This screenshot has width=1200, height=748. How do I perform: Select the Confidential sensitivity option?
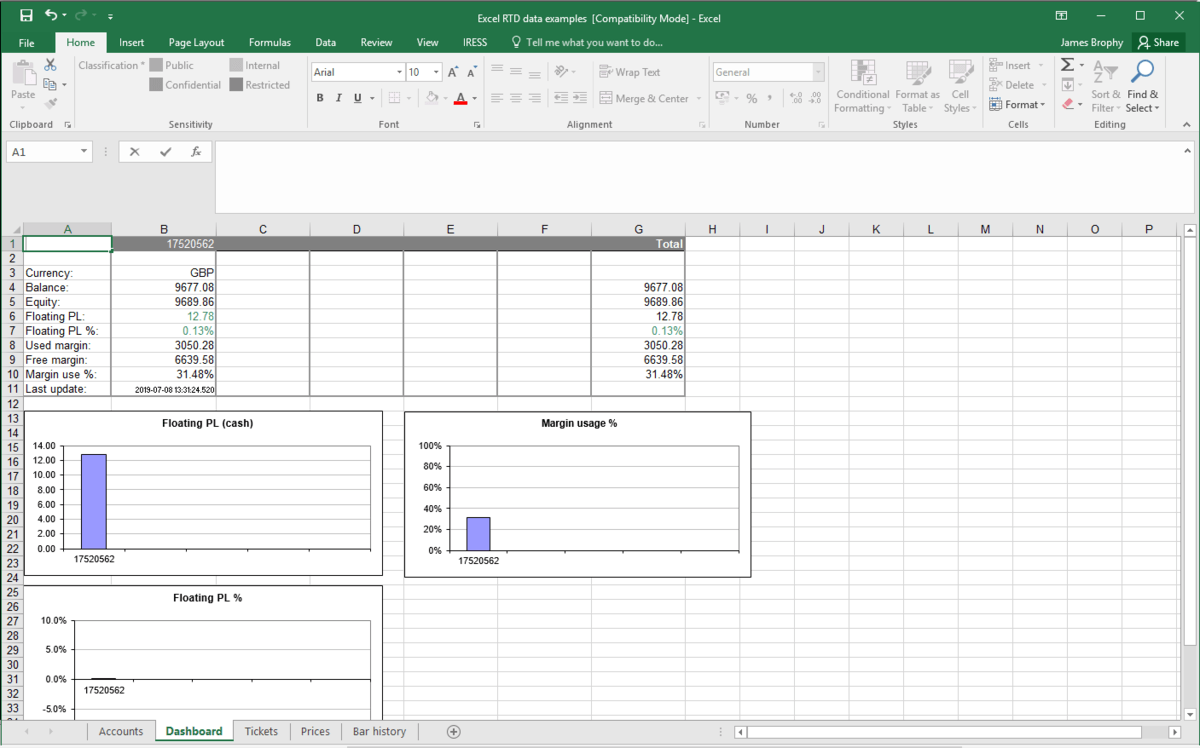(185, 85)
